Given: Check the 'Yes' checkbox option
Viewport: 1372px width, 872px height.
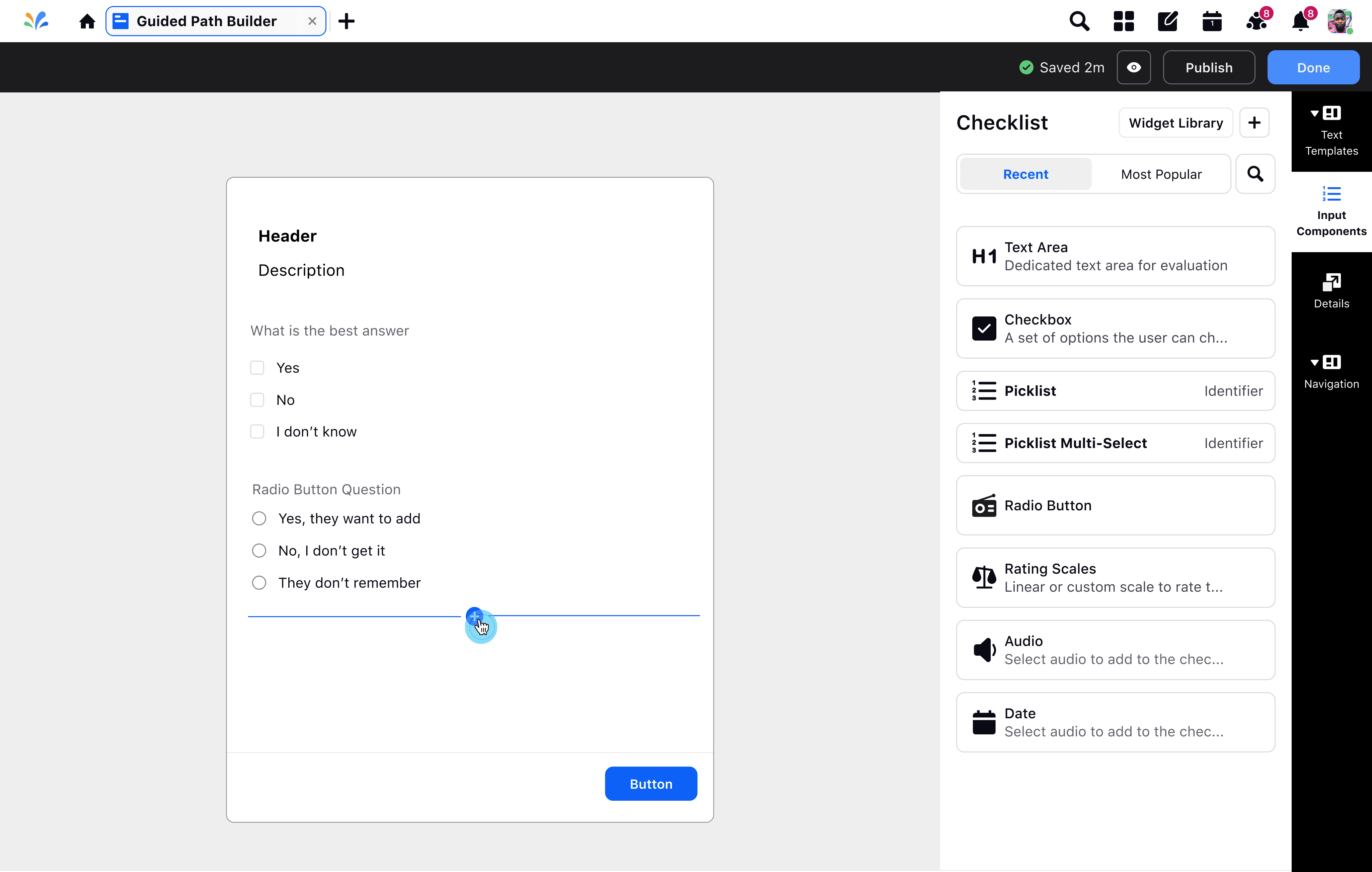Looking at the screenshot, I should click(257, 368).
